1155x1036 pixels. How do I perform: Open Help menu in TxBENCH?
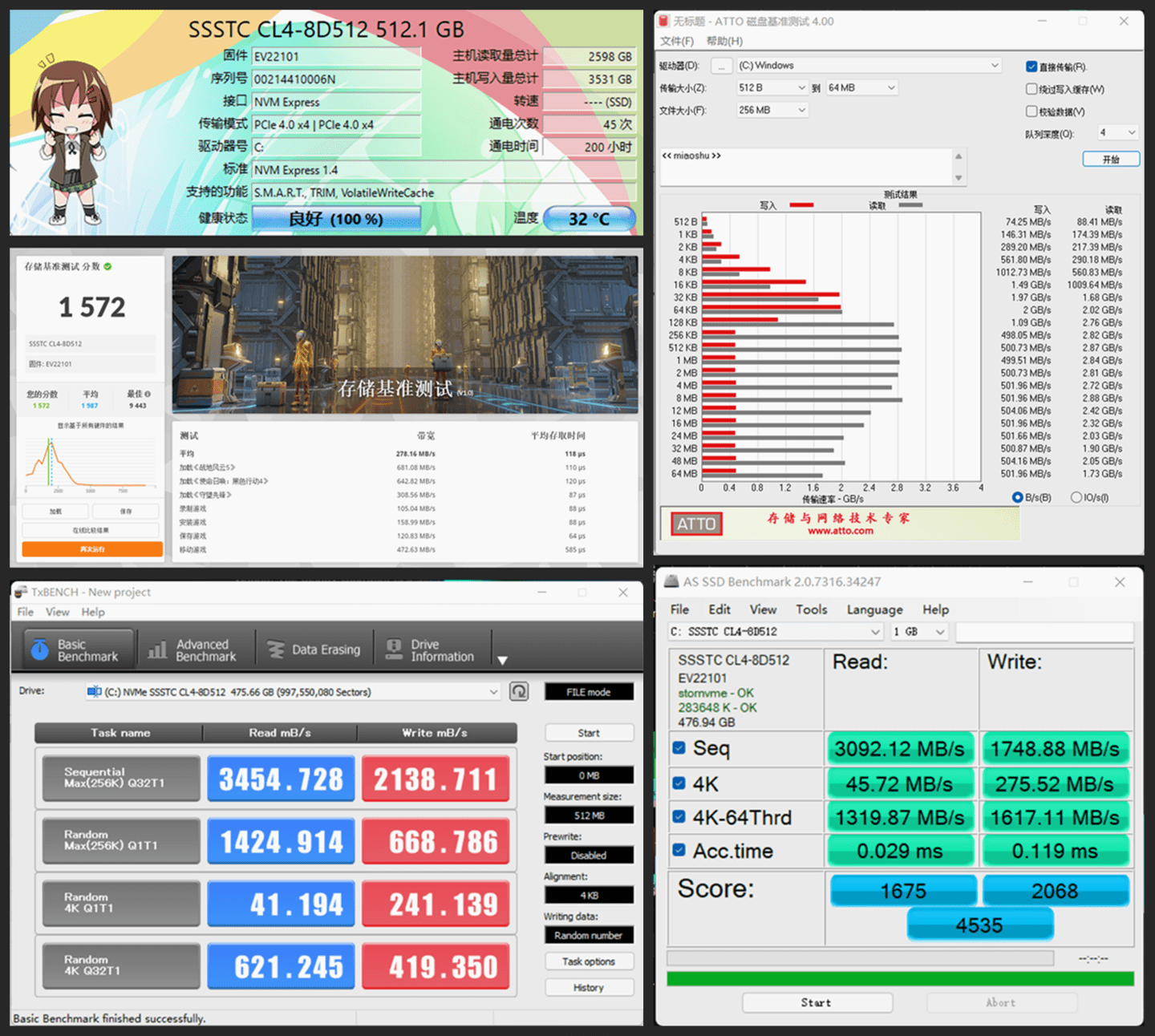tap(93, 612)
